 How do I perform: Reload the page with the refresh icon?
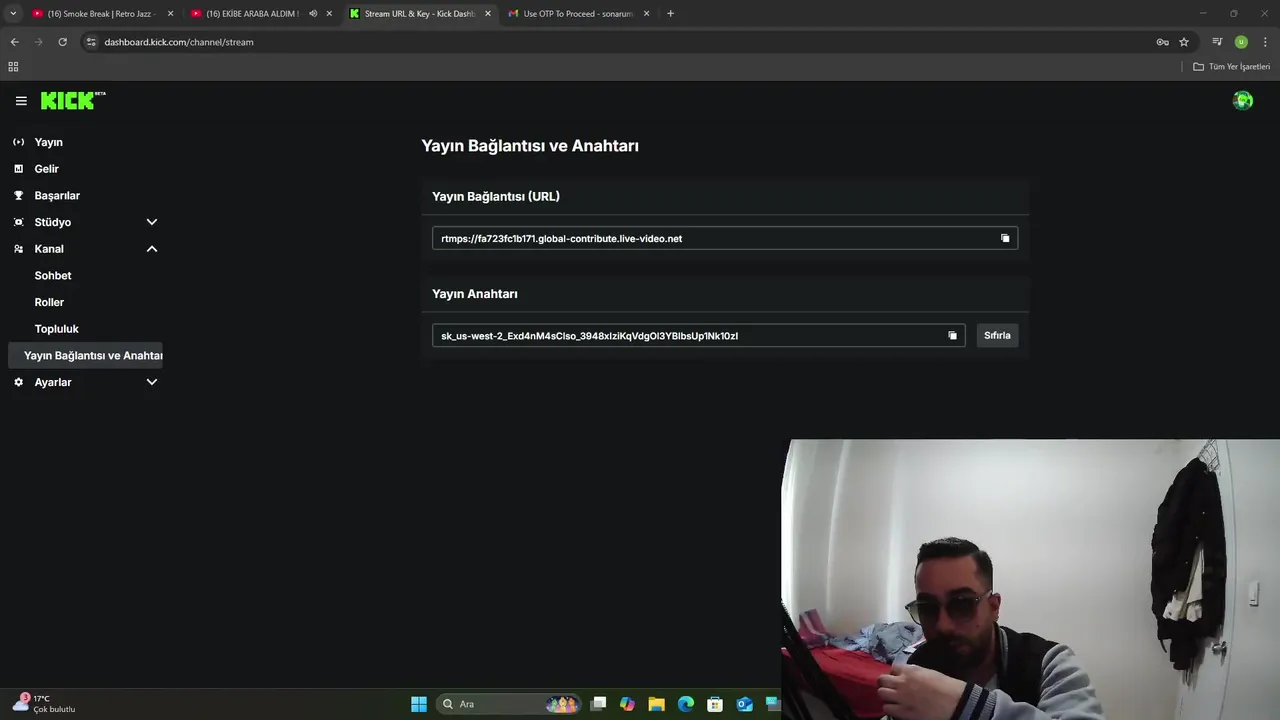[x=62, y=42]
